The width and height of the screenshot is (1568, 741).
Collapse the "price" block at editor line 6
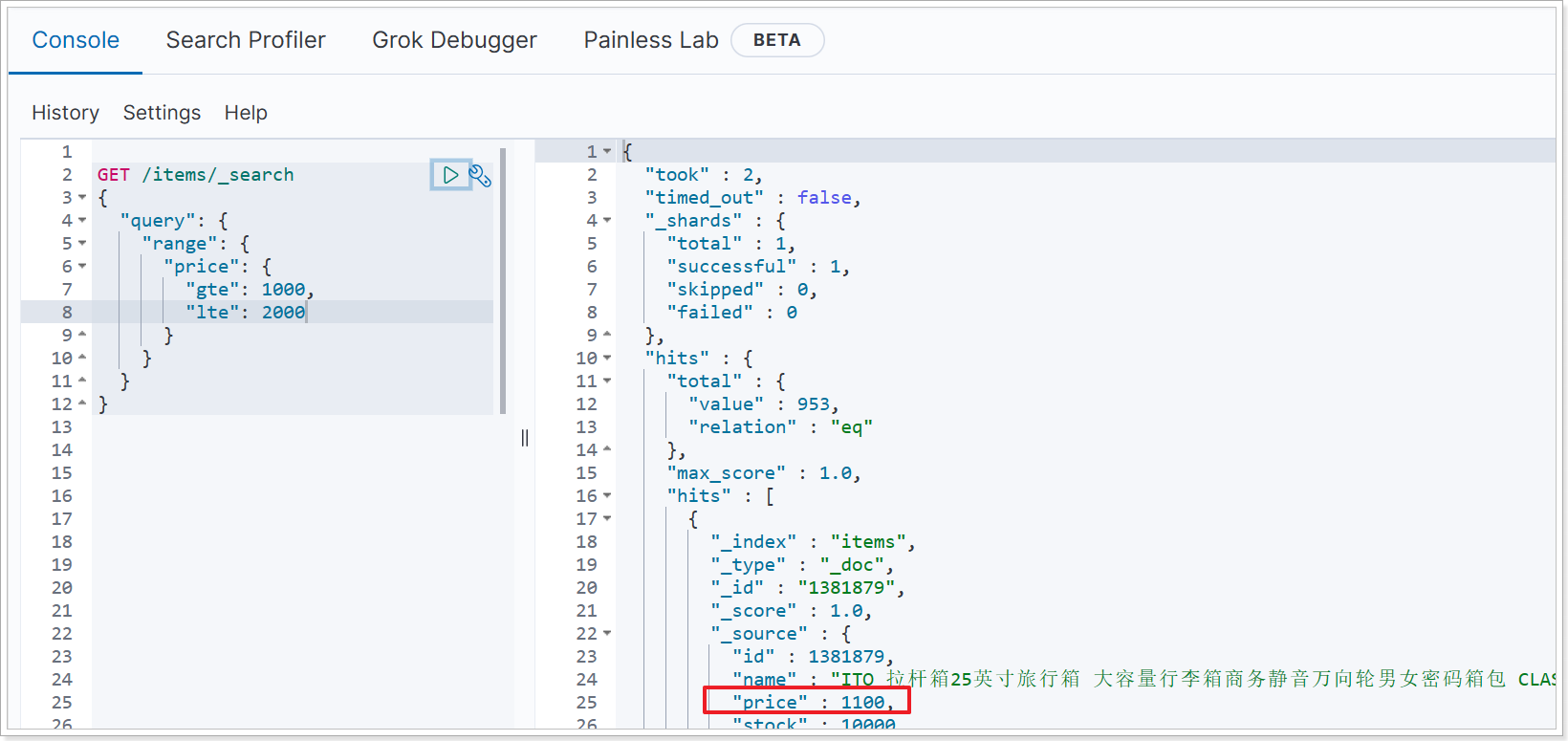82,267
